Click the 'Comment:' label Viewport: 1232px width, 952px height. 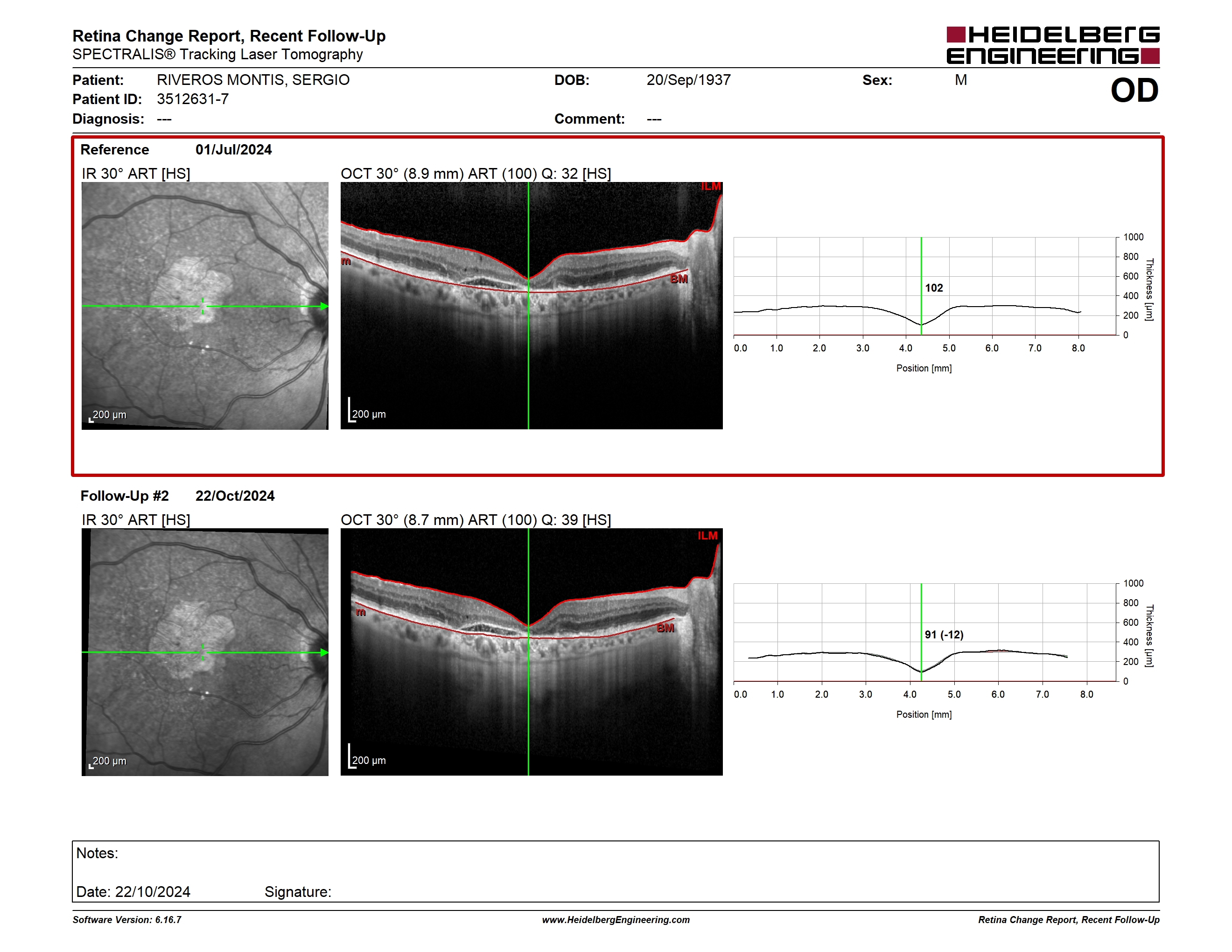tap(589, 119)
